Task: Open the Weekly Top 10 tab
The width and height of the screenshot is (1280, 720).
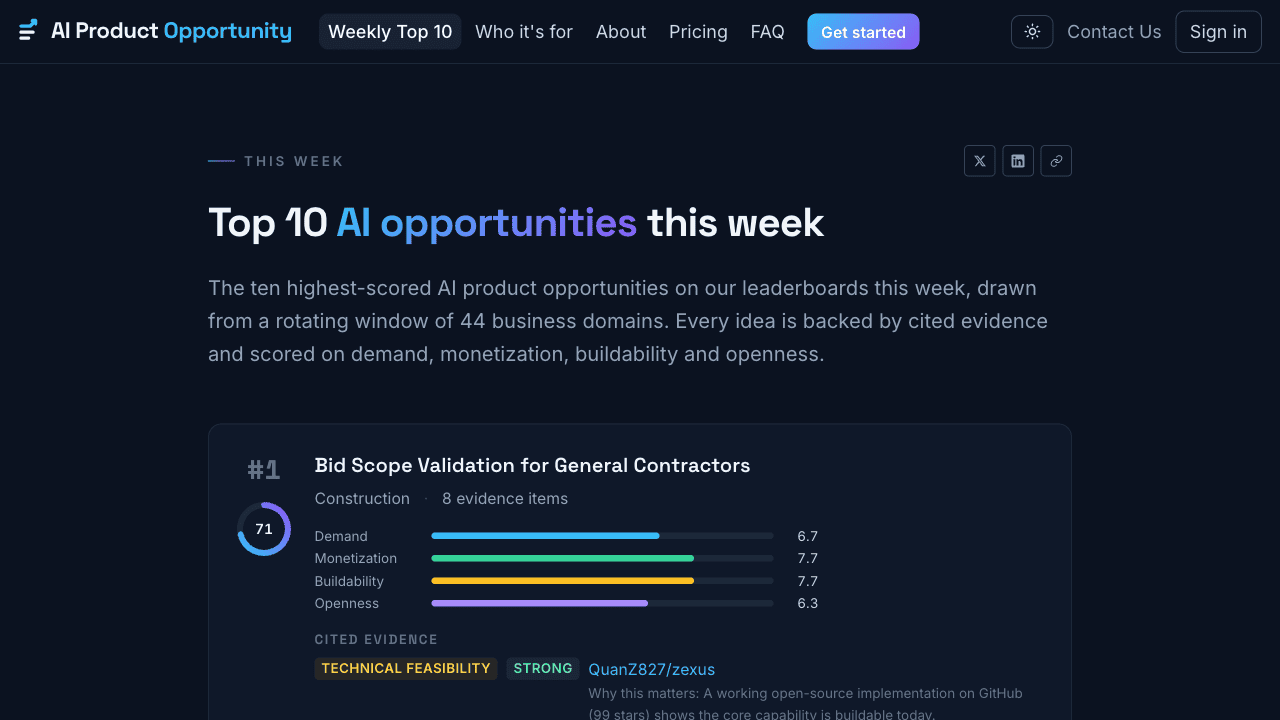Action: point(390,32)
